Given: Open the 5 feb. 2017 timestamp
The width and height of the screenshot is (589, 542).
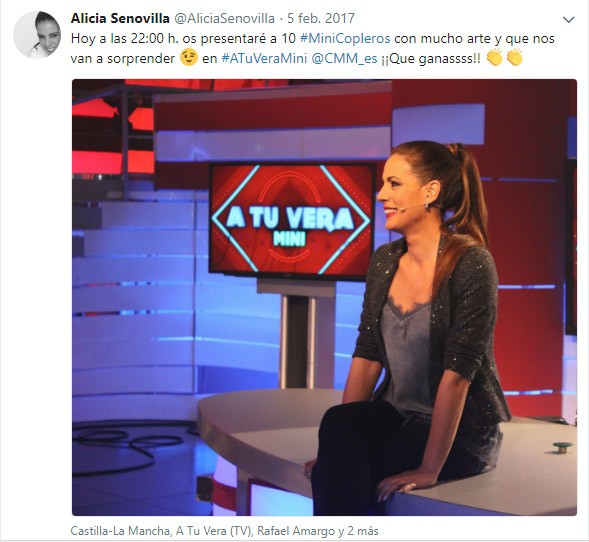Looking at the screenshot, I should (x=321, y=18).
